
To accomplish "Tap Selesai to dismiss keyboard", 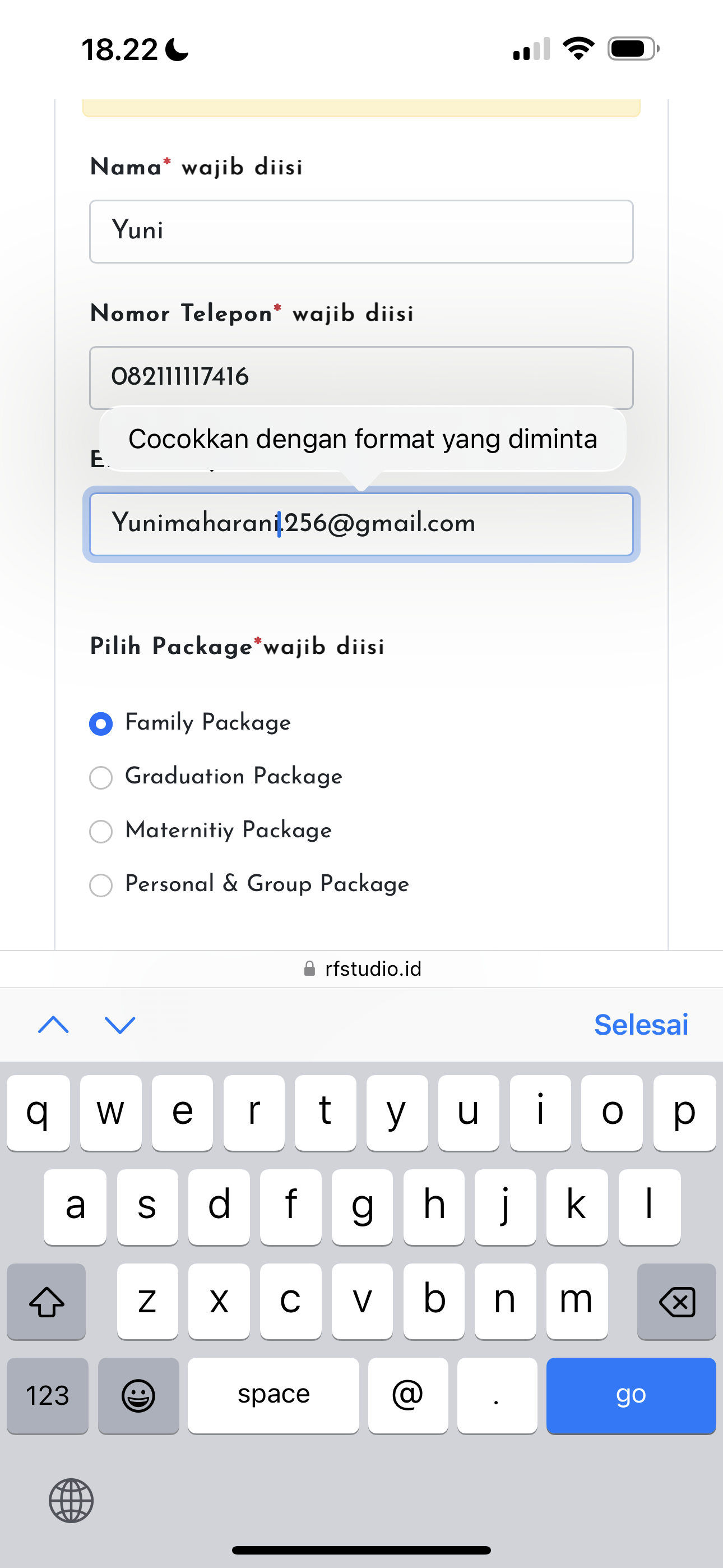I will tap(641, 1025).
